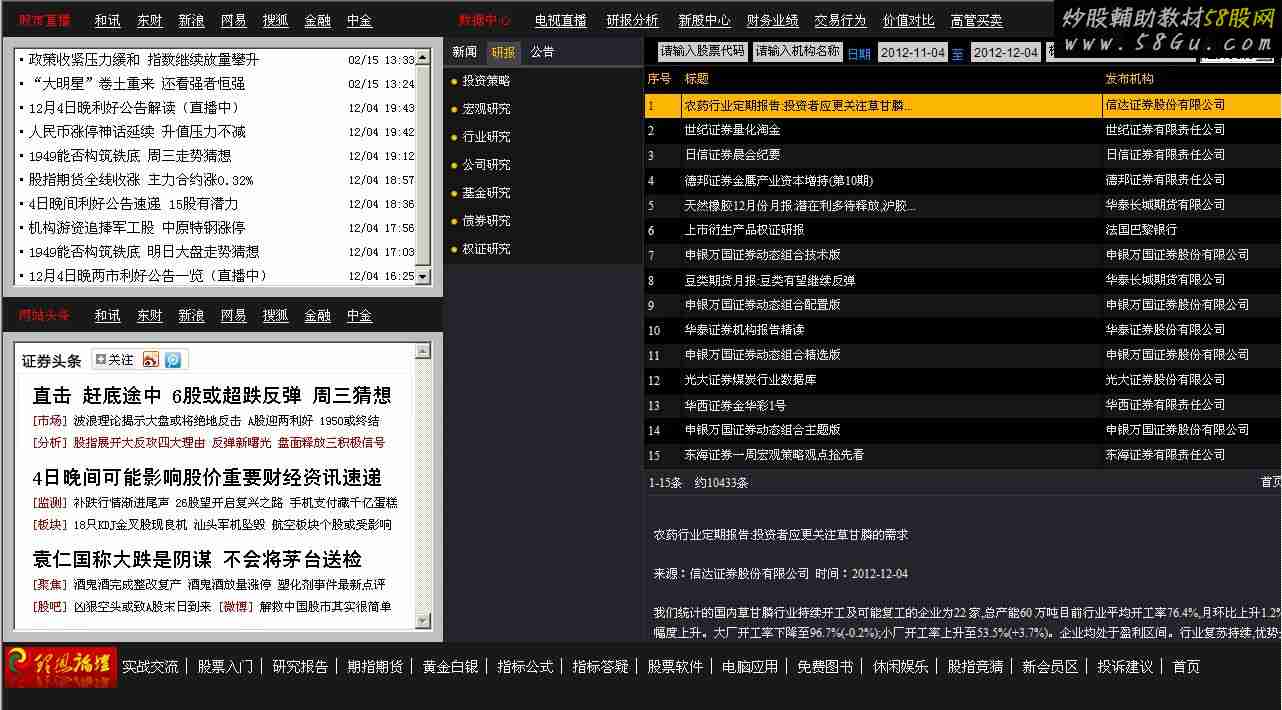Select 中金 source in the 股市直播 row
This screenshot has width=1282, height=710.
click(x=359, y=21)
